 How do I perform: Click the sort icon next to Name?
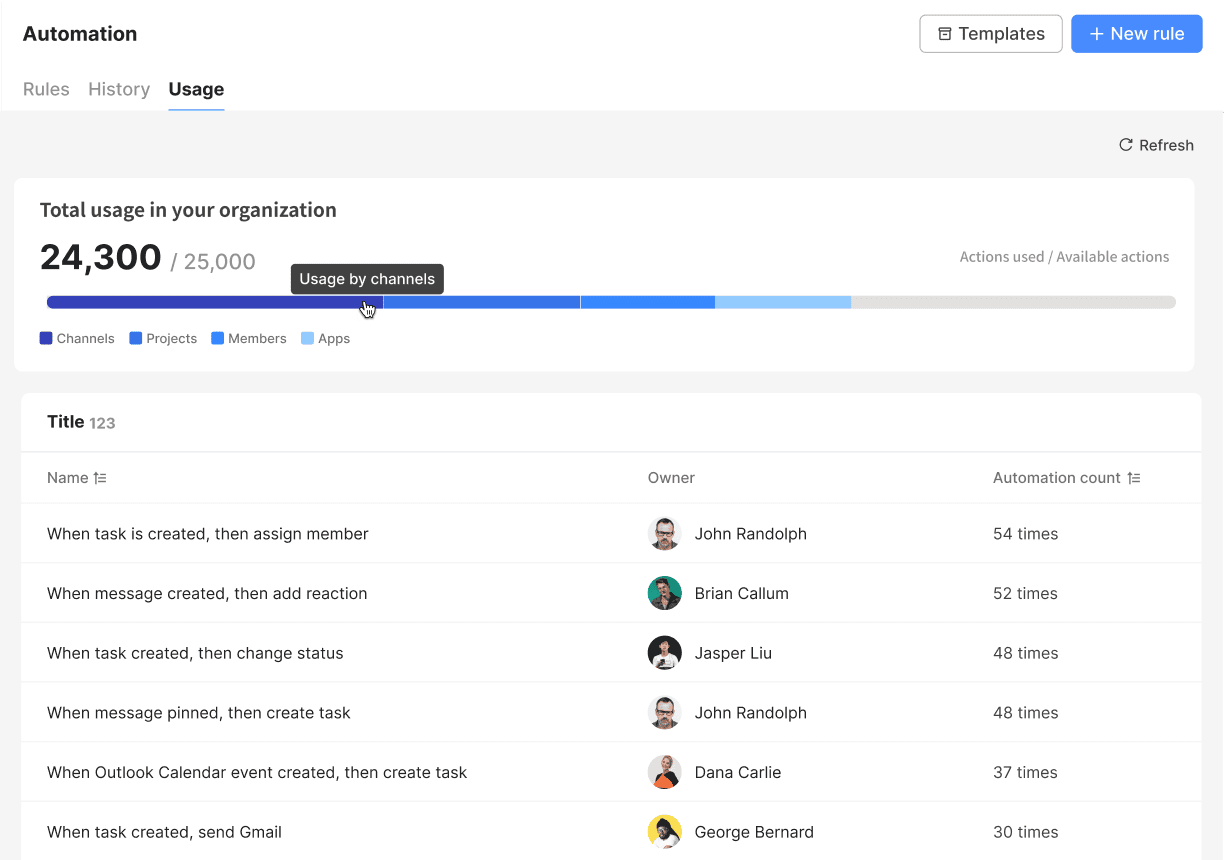pyautogui.click(x=100, y=478)
